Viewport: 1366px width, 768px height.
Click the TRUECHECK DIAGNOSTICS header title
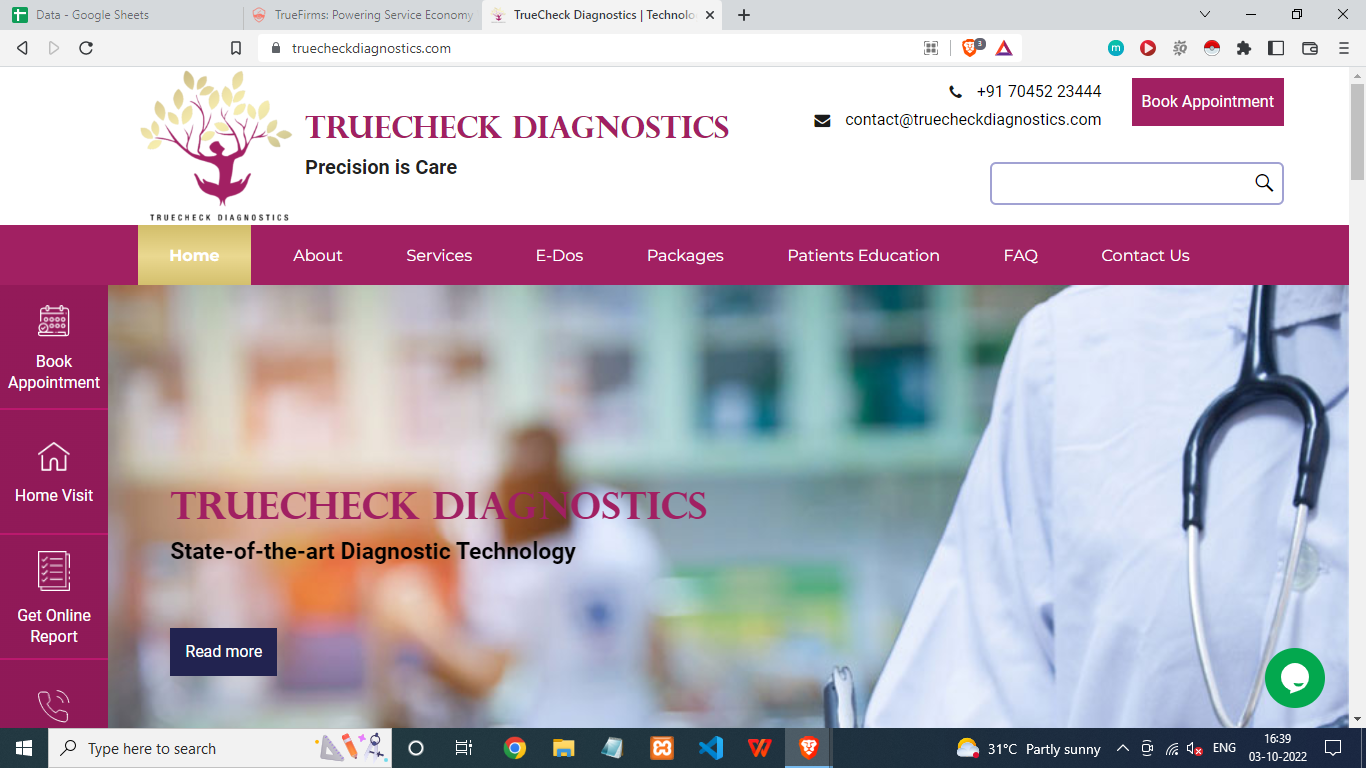point(517,127)
